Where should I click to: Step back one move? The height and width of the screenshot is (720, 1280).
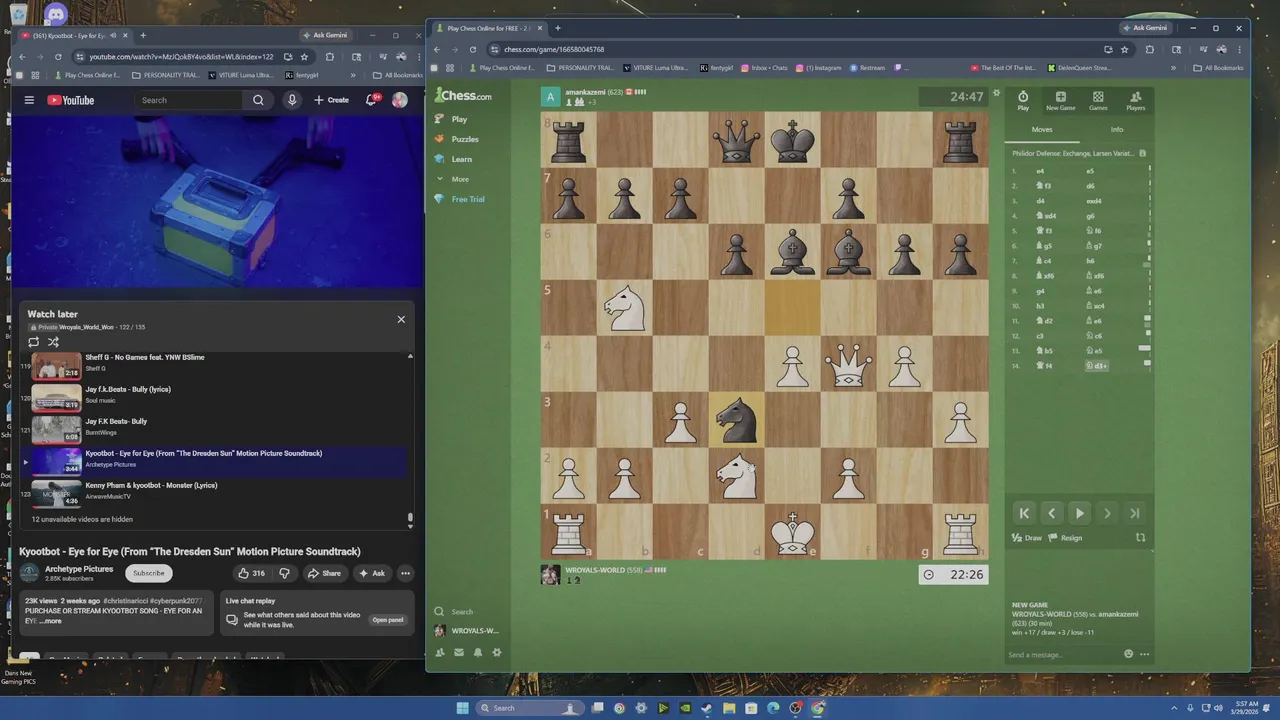click(1051, 513)
